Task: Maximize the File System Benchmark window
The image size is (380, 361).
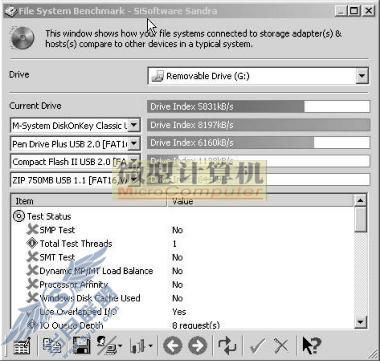Action: tap(354, 11)
